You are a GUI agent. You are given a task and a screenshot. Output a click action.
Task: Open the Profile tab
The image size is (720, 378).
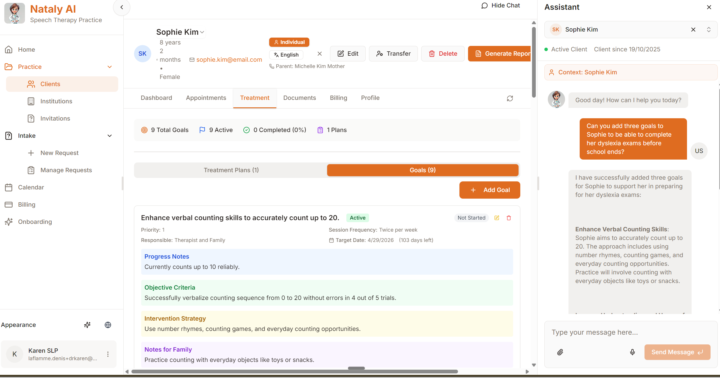point(370,98)
